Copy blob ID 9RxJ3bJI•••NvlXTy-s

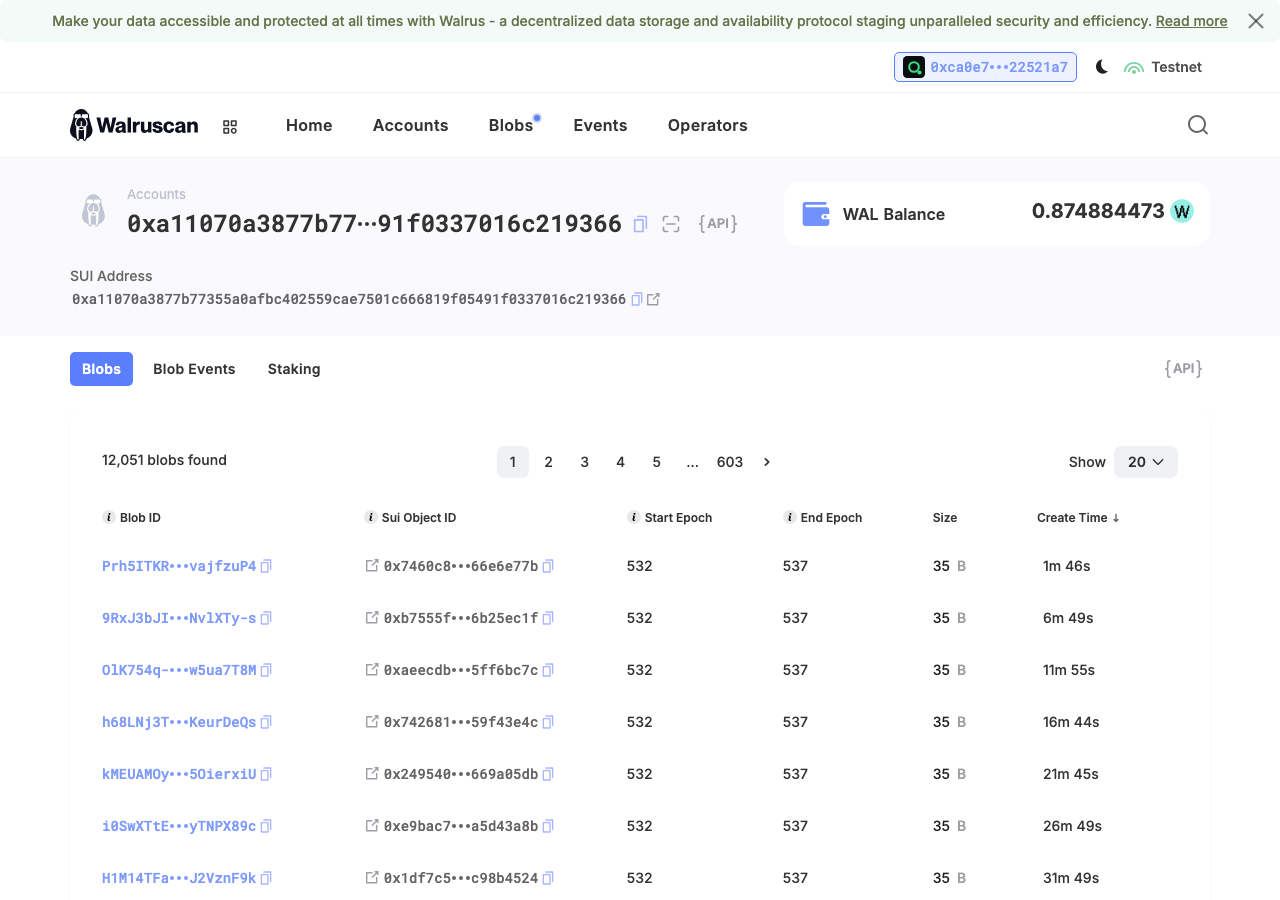click(266, 618)
